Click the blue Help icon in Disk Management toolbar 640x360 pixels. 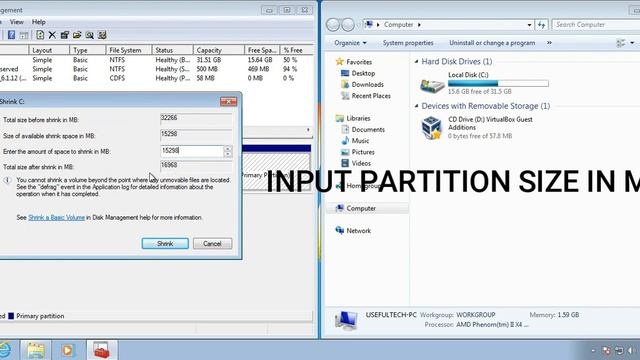click(x=11, y=35)
